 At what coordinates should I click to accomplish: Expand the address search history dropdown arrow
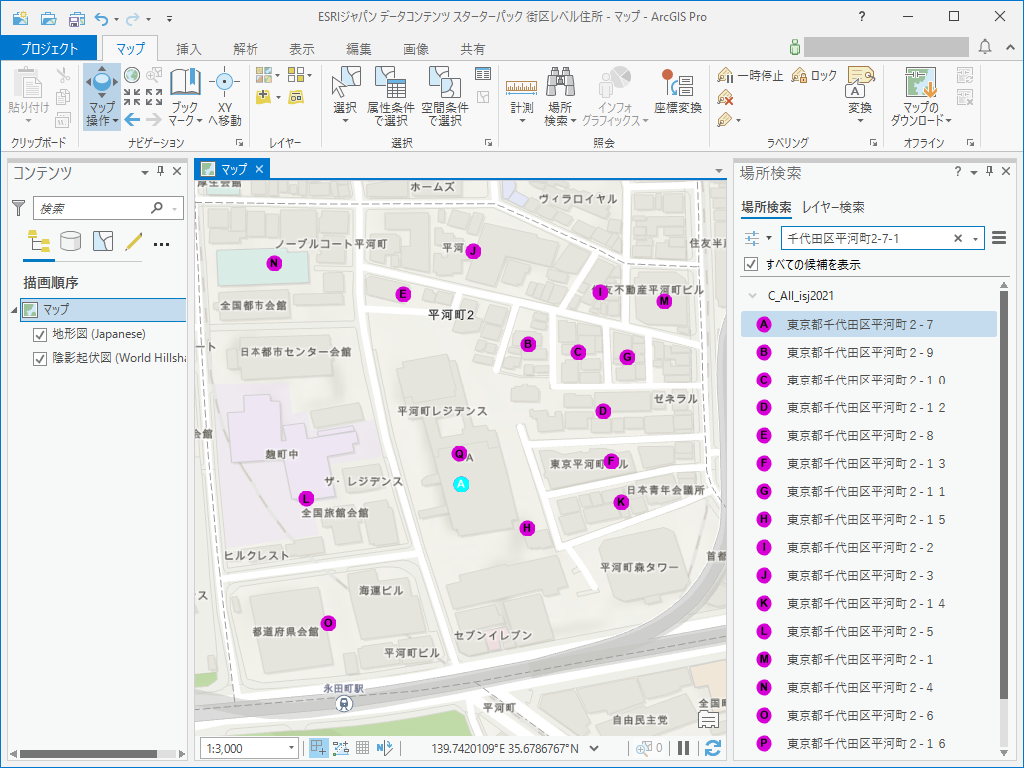pos(975,239)
